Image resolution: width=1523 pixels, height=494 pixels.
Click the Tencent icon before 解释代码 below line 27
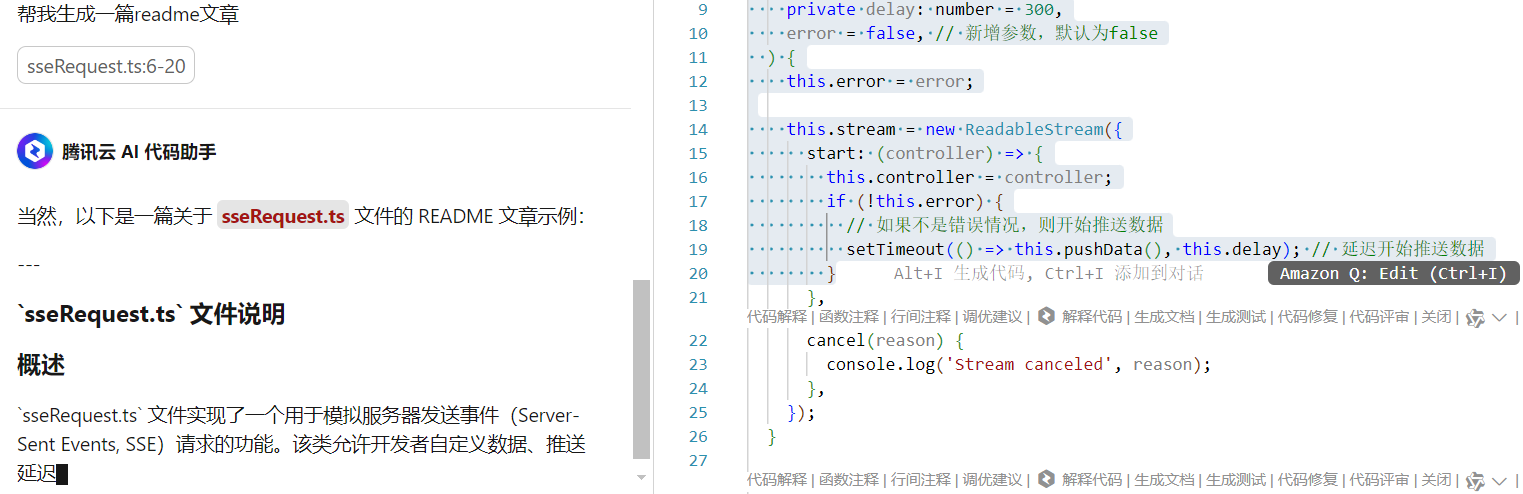click(1046, 480)
